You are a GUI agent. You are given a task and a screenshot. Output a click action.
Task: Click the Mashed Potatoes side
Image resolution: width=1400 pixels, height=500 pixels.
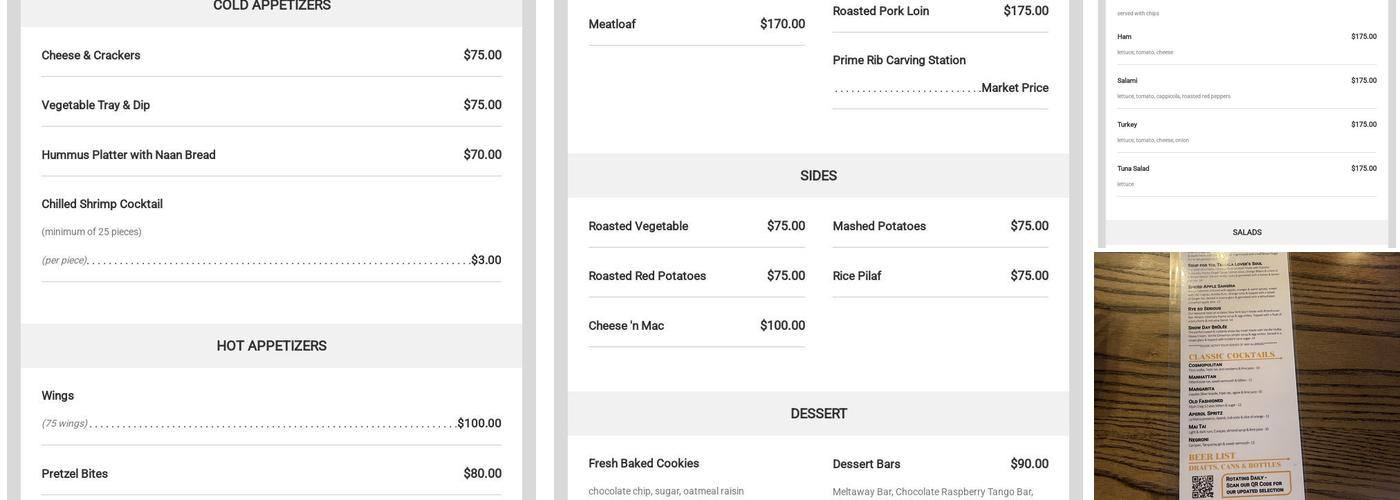pyautogui.click(x=879, y=226)
